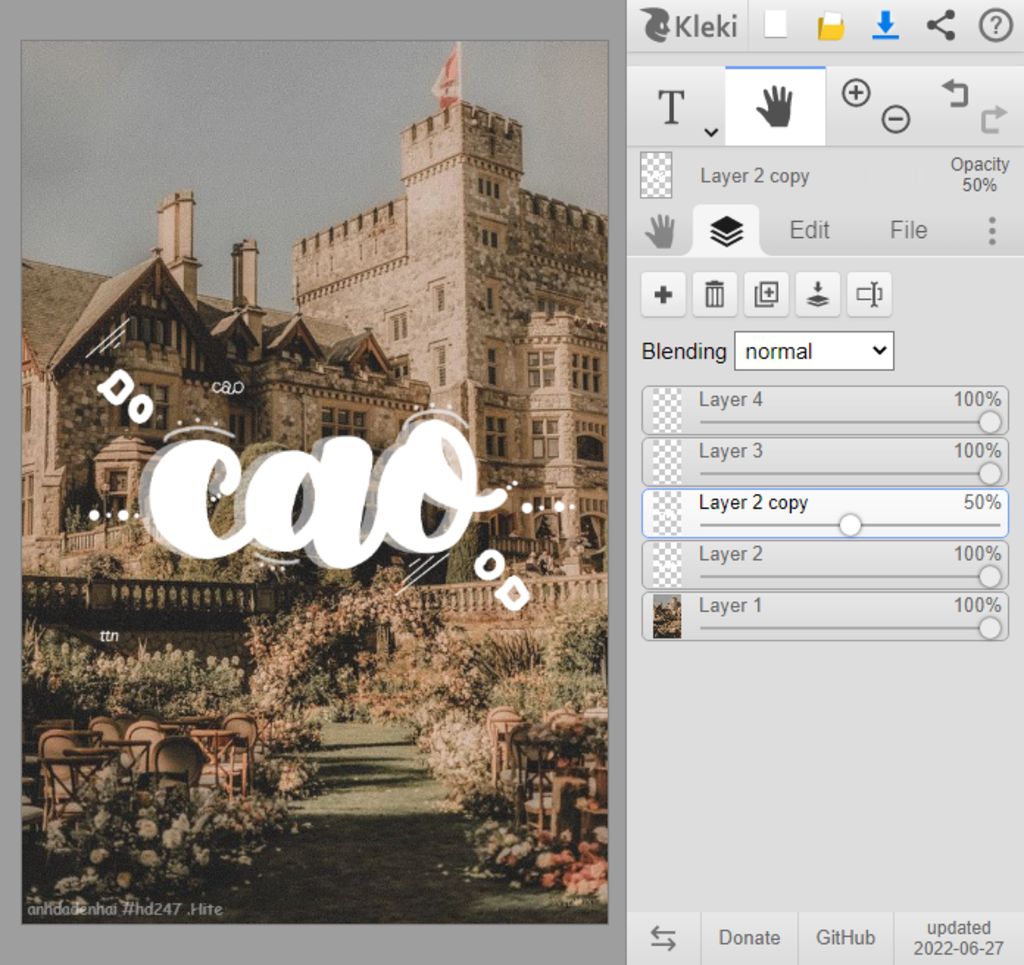Click Layer 3 opacity slider handle
Image resolution: width=1024 pixels, height=965 pixels.
pyautogui.click(x=990, y=473)
